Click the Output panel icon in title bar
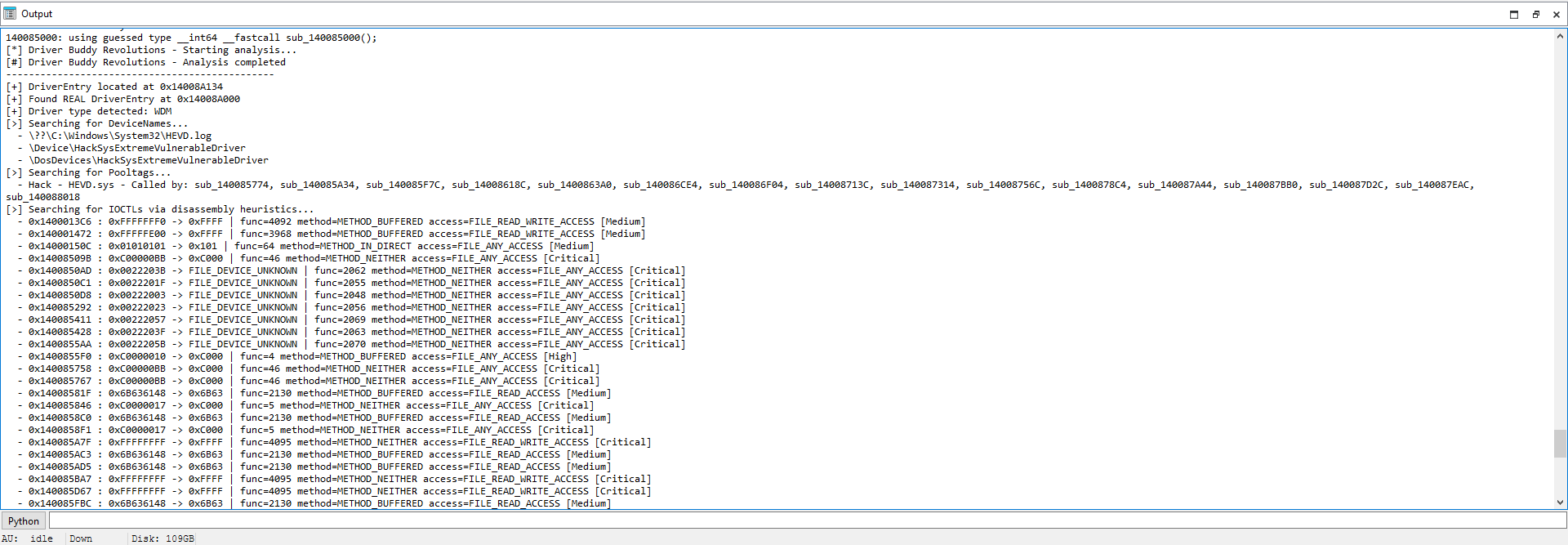 pyautogui.click(x=10, y=14)
